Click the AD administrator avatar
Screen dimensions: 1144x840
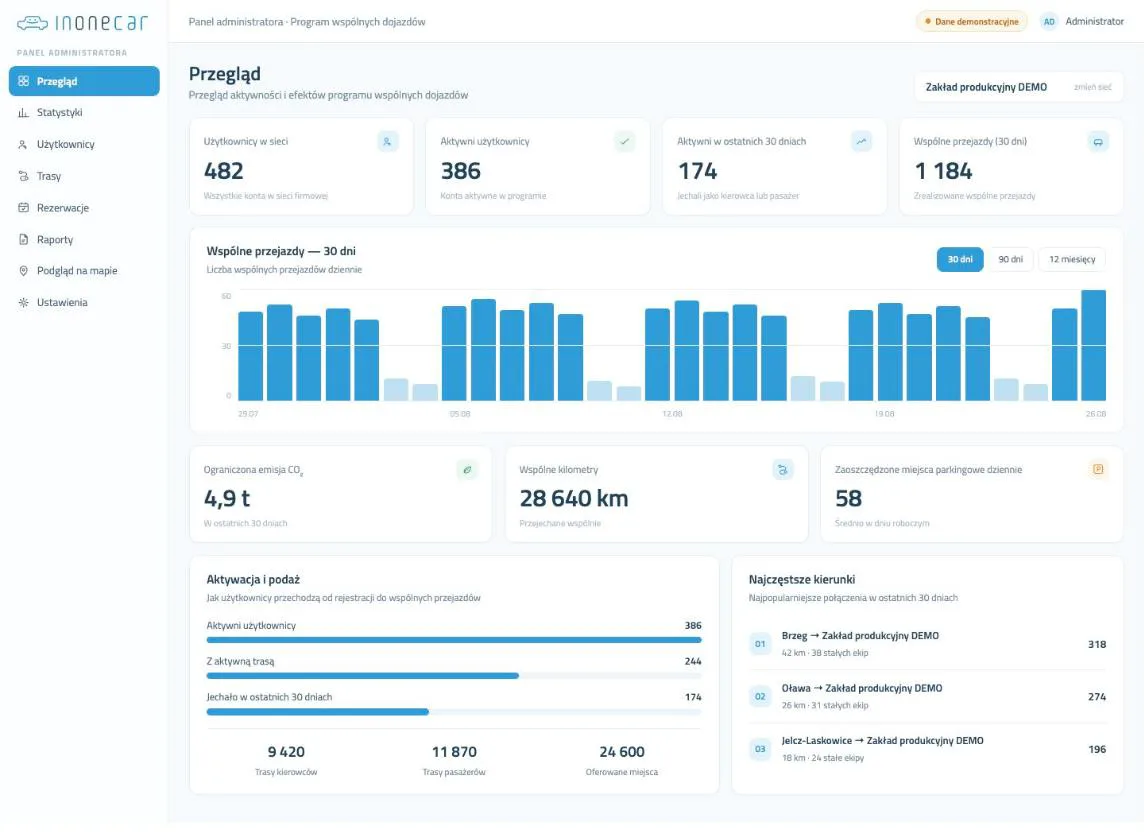(x=1048, y=22)
